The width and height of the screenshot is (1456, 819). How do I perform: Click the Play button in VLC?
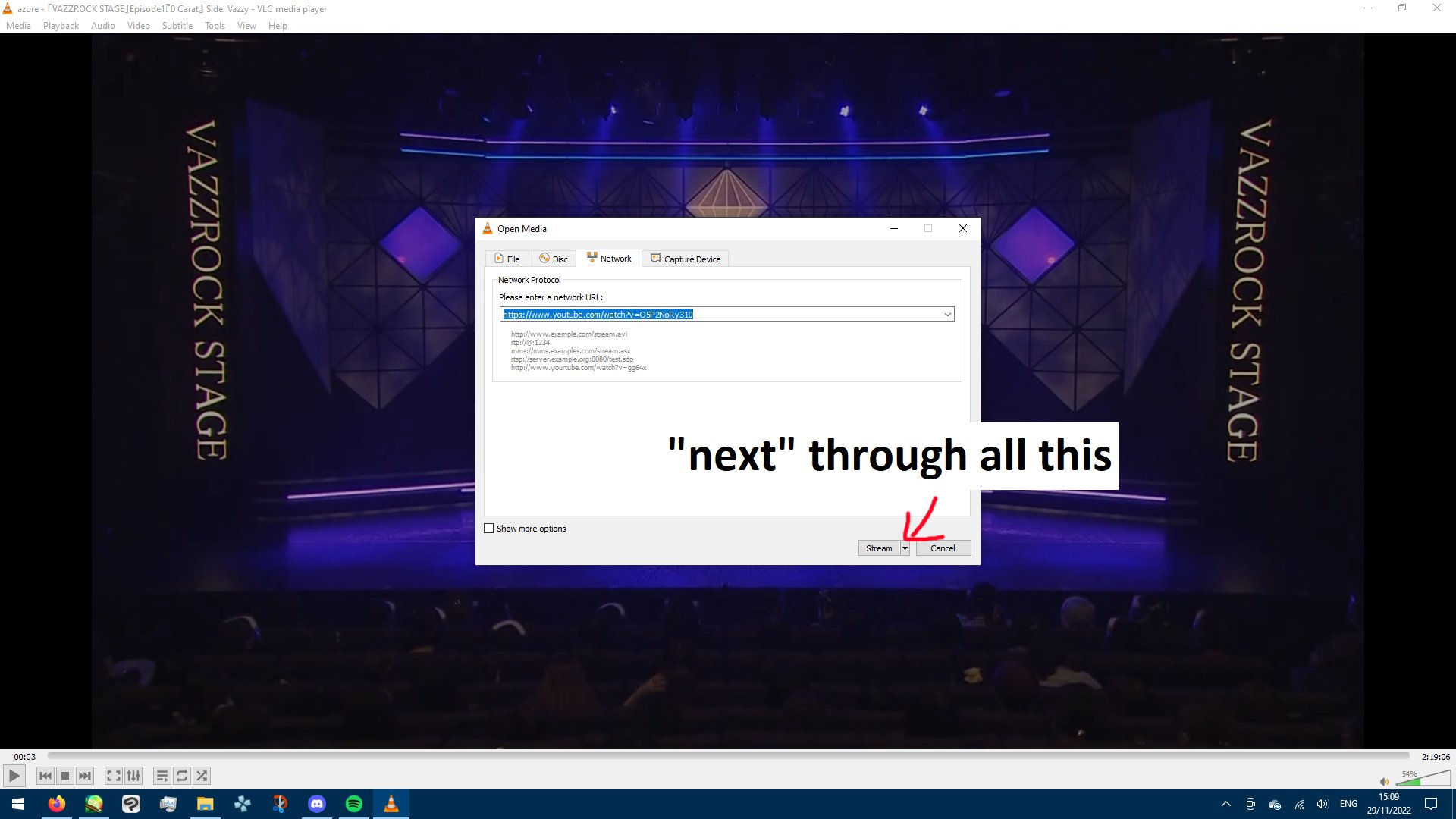pyautogui.click(x=14, y=776)
